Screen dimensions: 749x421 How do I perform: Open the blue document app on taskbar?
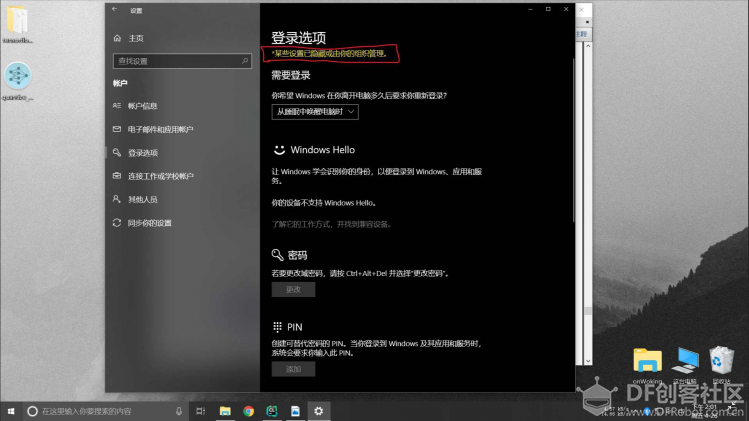(x=295, y=411)
